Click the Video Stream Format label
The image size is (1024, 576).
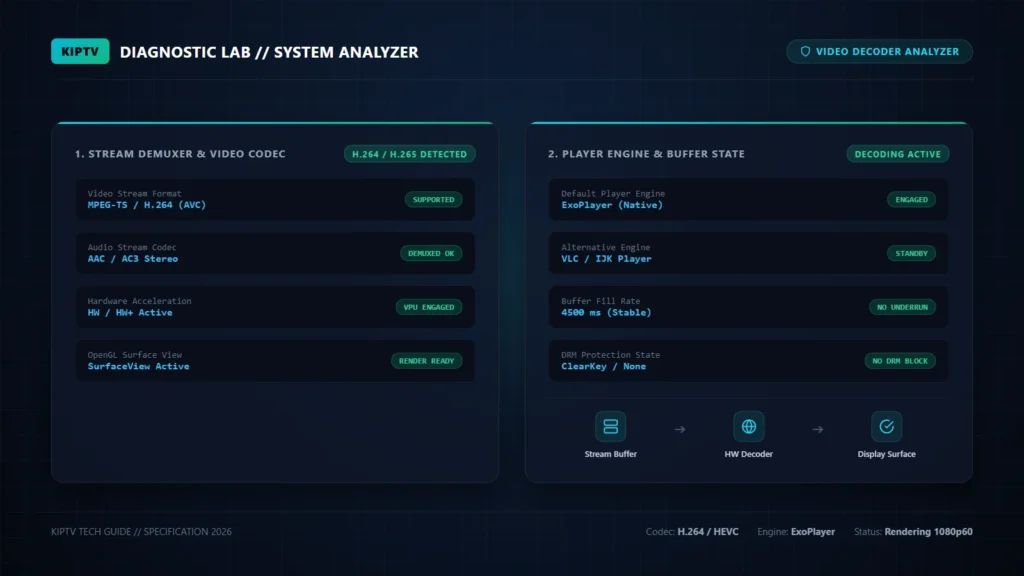[135, 193]
